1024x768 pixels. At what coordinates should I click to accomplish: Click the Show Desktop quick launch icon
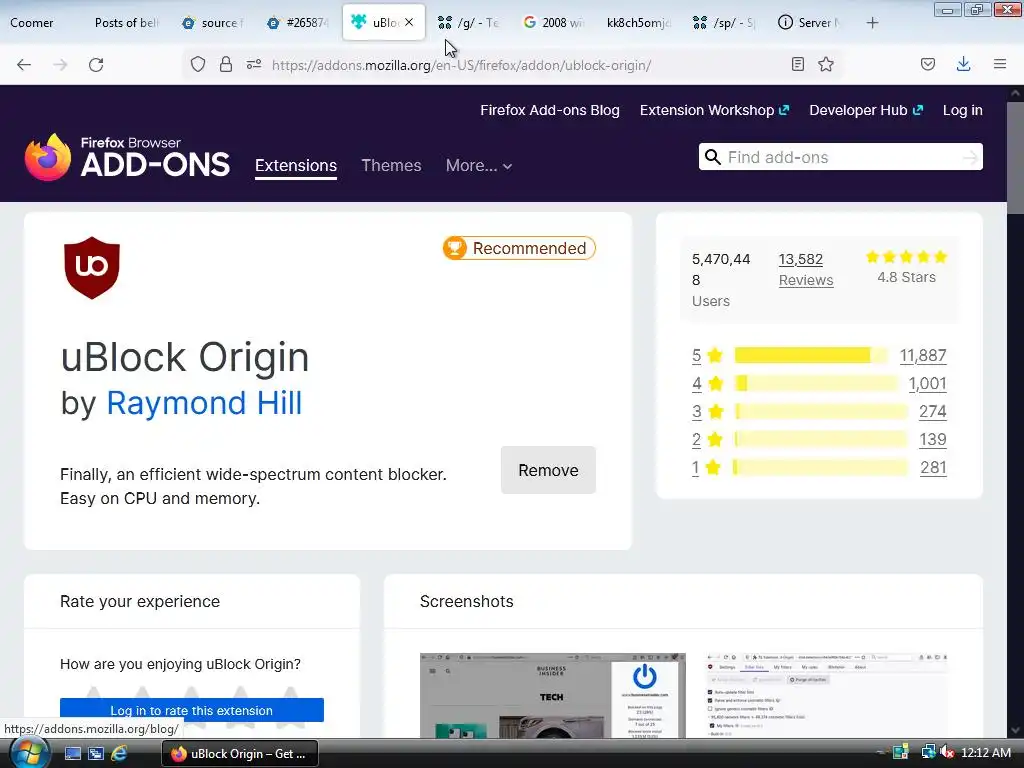pyautogui.click(x=73, y=754)
